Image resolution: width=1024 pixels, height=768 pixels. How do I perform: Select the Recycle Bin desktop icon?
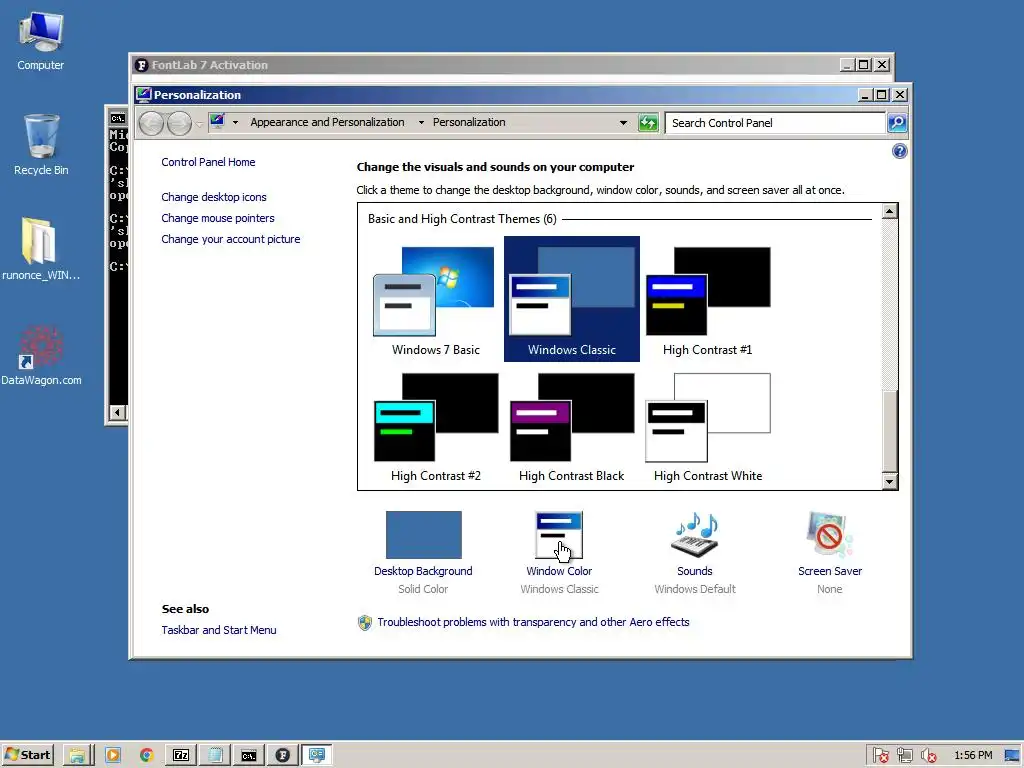[x=40, y=145]
